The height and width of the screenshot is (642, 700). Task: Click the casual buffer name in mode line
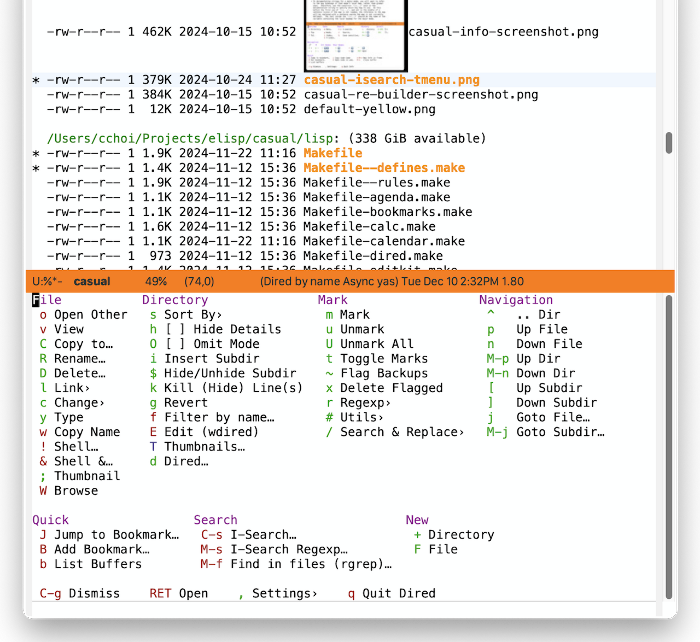point(92,282)
